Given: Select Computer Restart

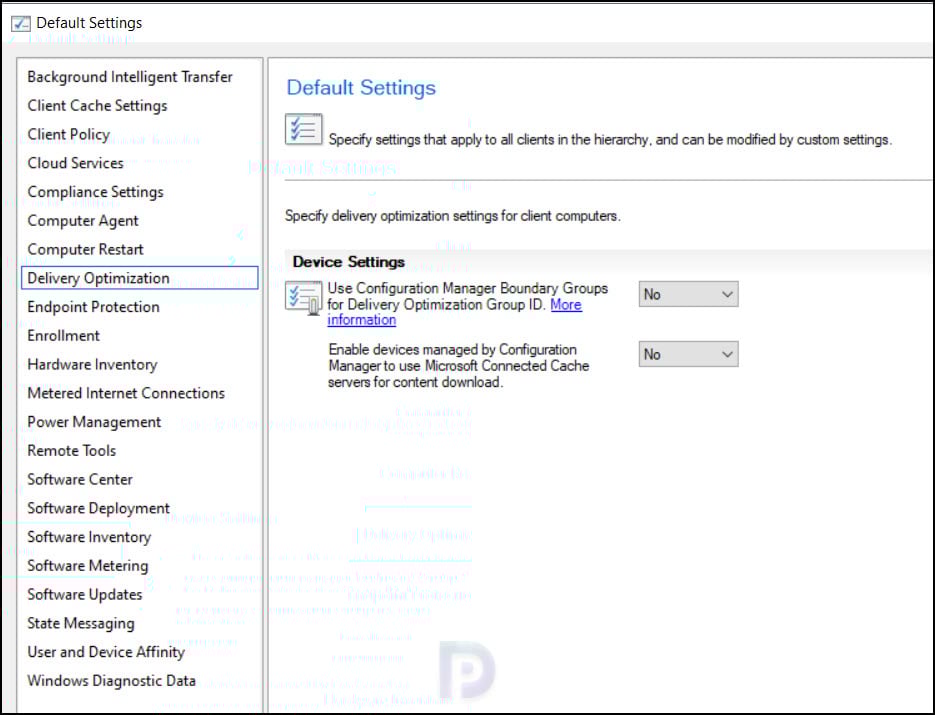Looking at the screenshot, I should pos(85,249).
